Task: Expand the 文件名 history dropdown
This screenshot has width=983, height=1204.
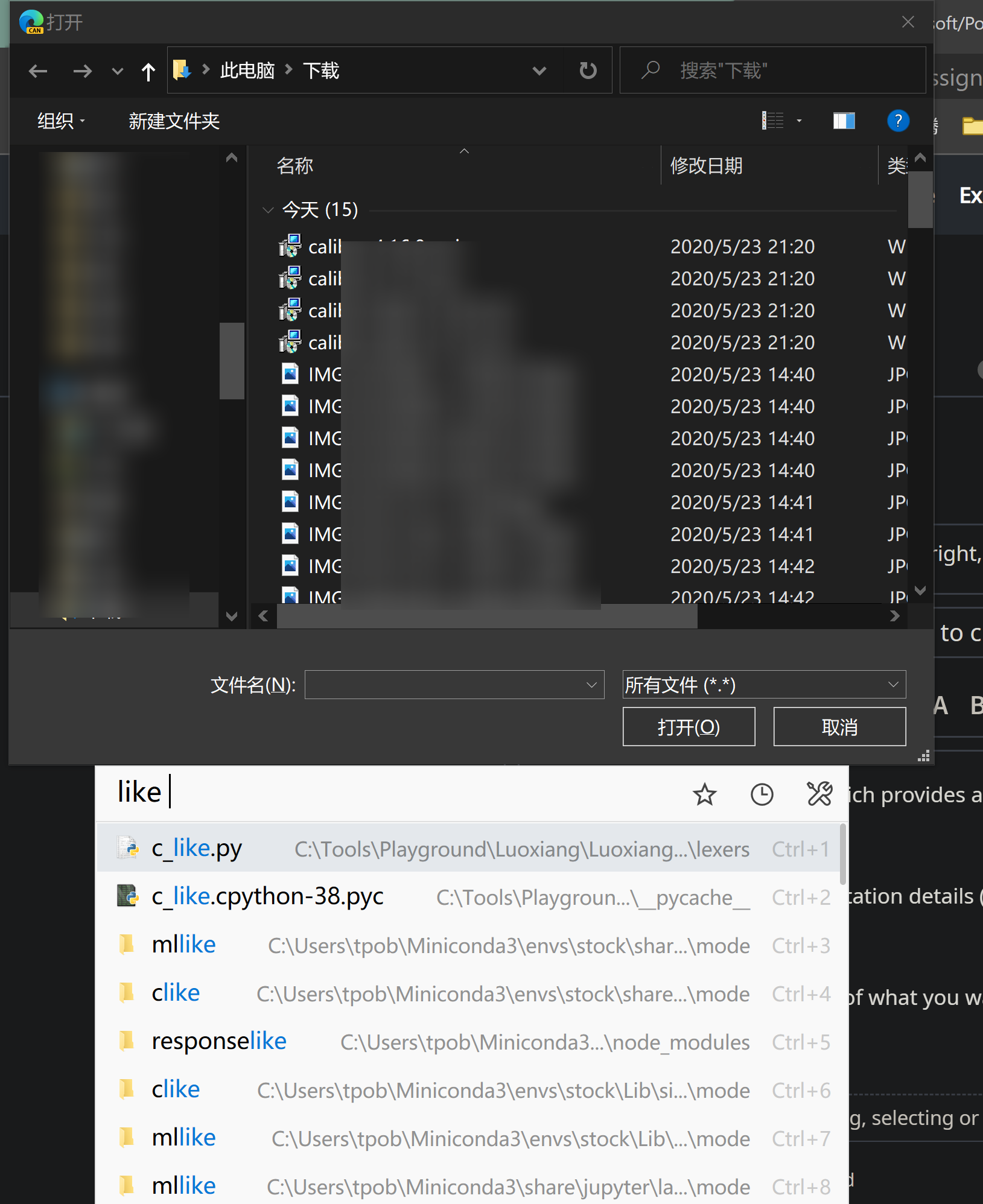Action: [591, 685]
